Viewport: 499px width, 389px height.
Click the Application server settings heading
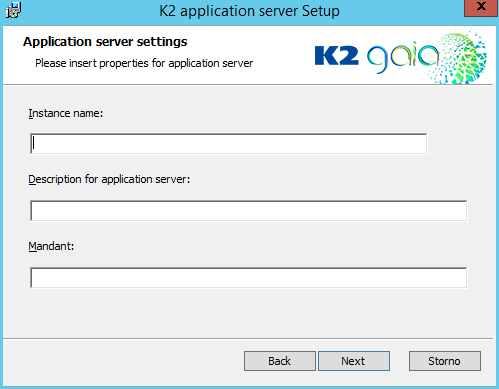(105, 42)
